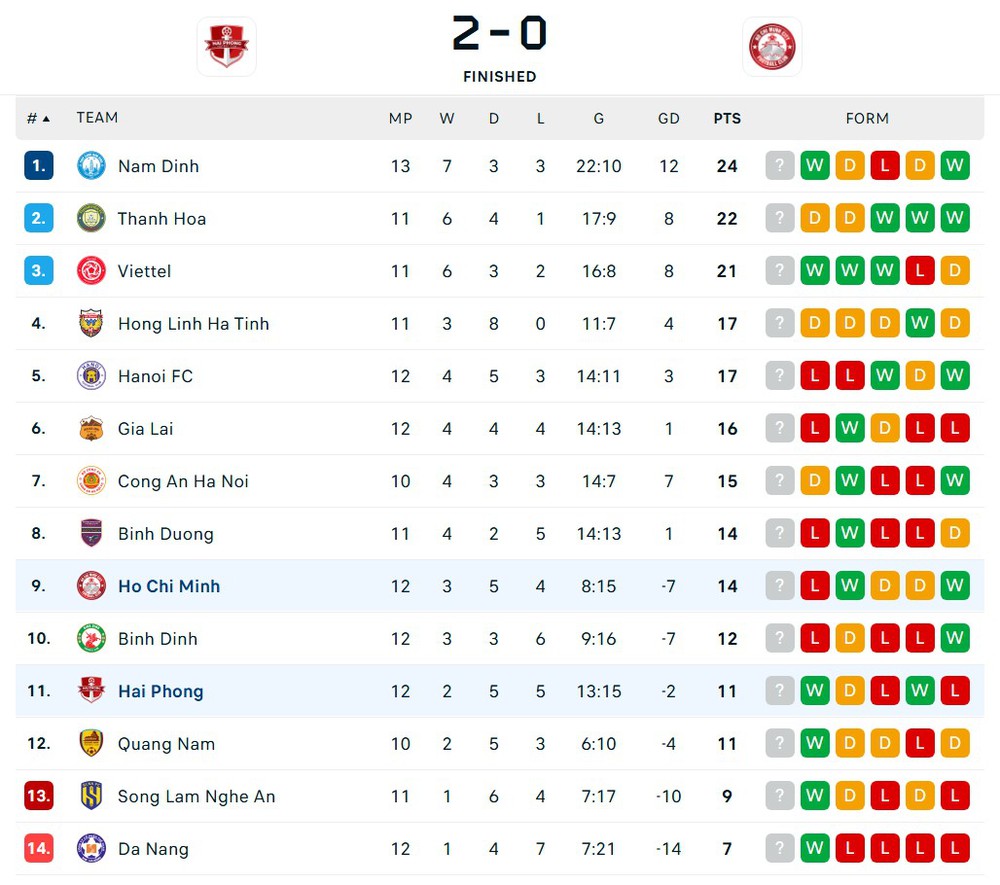Click Gia Lai's upcoming match question mark badge
This screenshot has width=1000, height=885.
click(780, 429)
